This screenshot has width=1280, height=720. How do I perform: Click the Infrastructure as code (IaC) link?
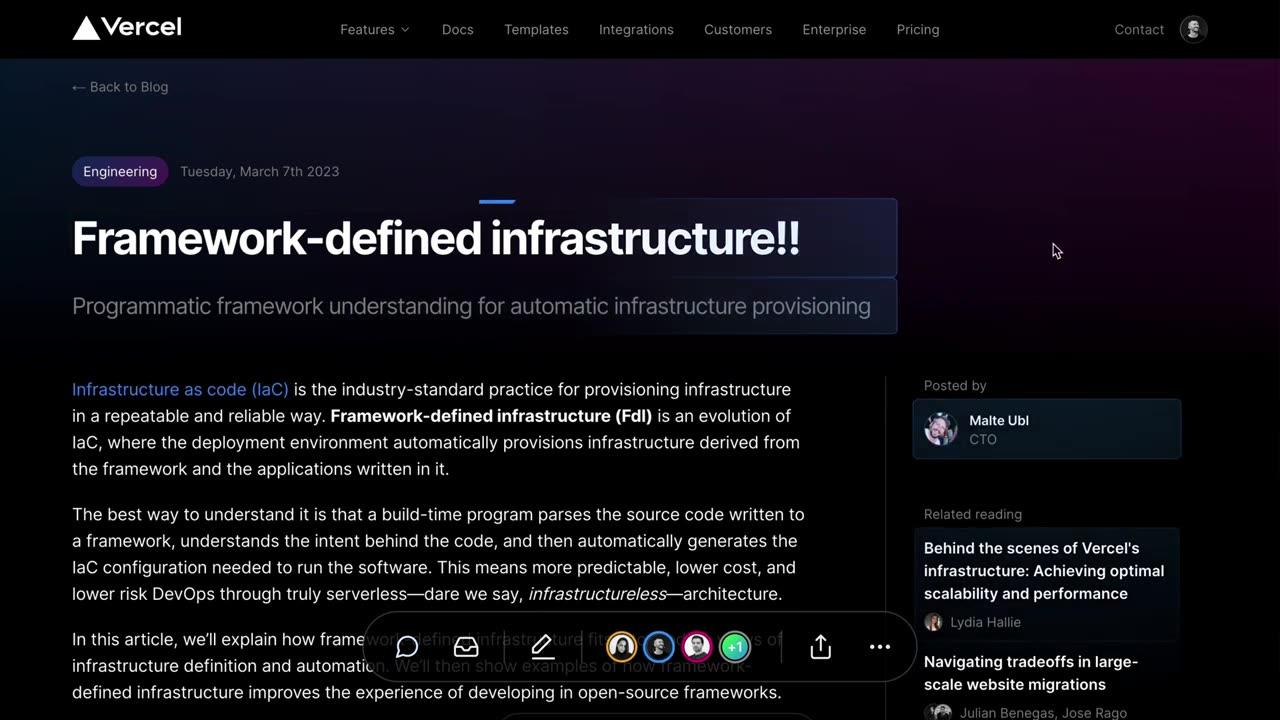point(180,389)
